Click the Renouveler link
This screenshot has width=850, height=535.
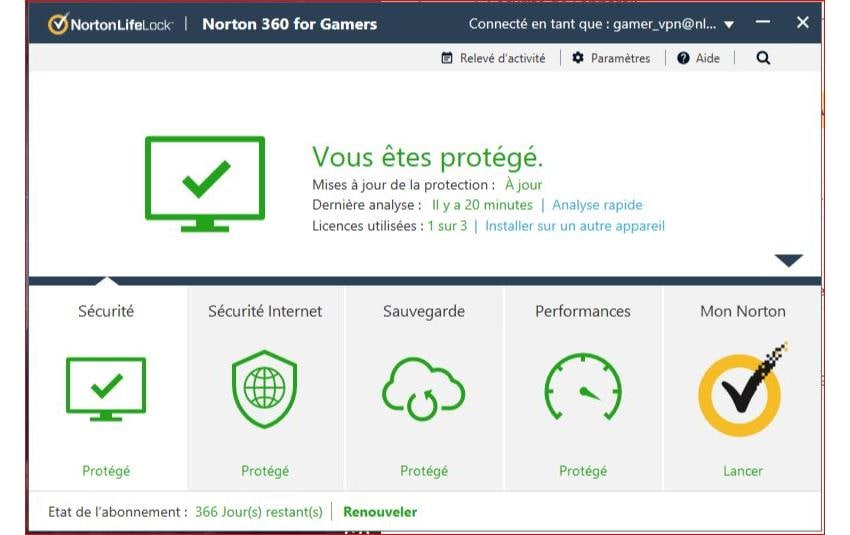tap(380, 512)
